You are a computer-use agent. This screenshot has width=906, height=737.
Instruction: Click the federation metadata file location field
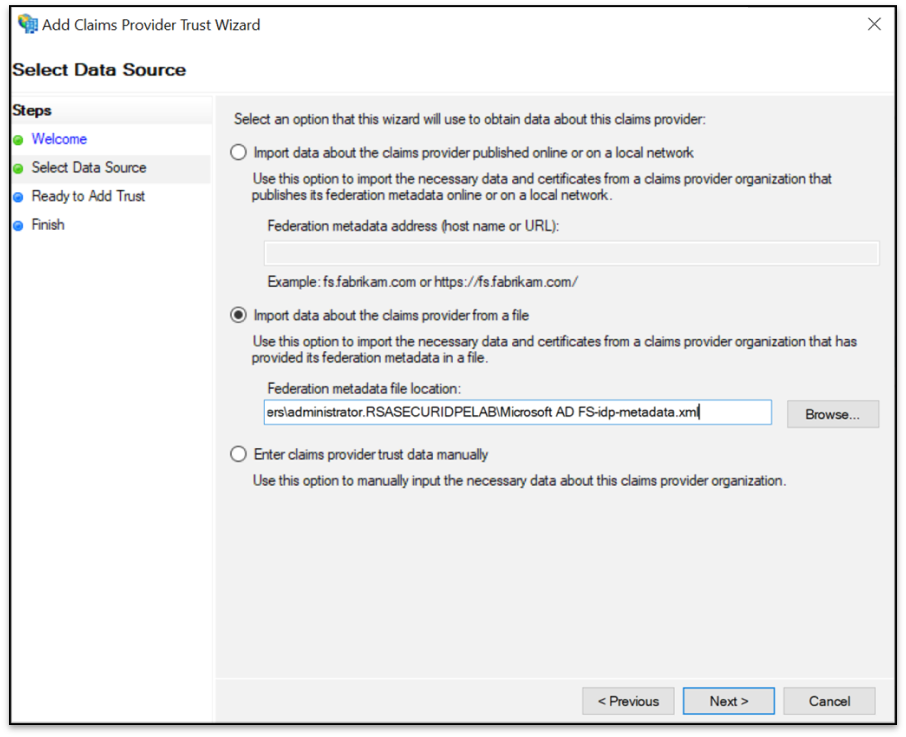click(x=519, y=412)
